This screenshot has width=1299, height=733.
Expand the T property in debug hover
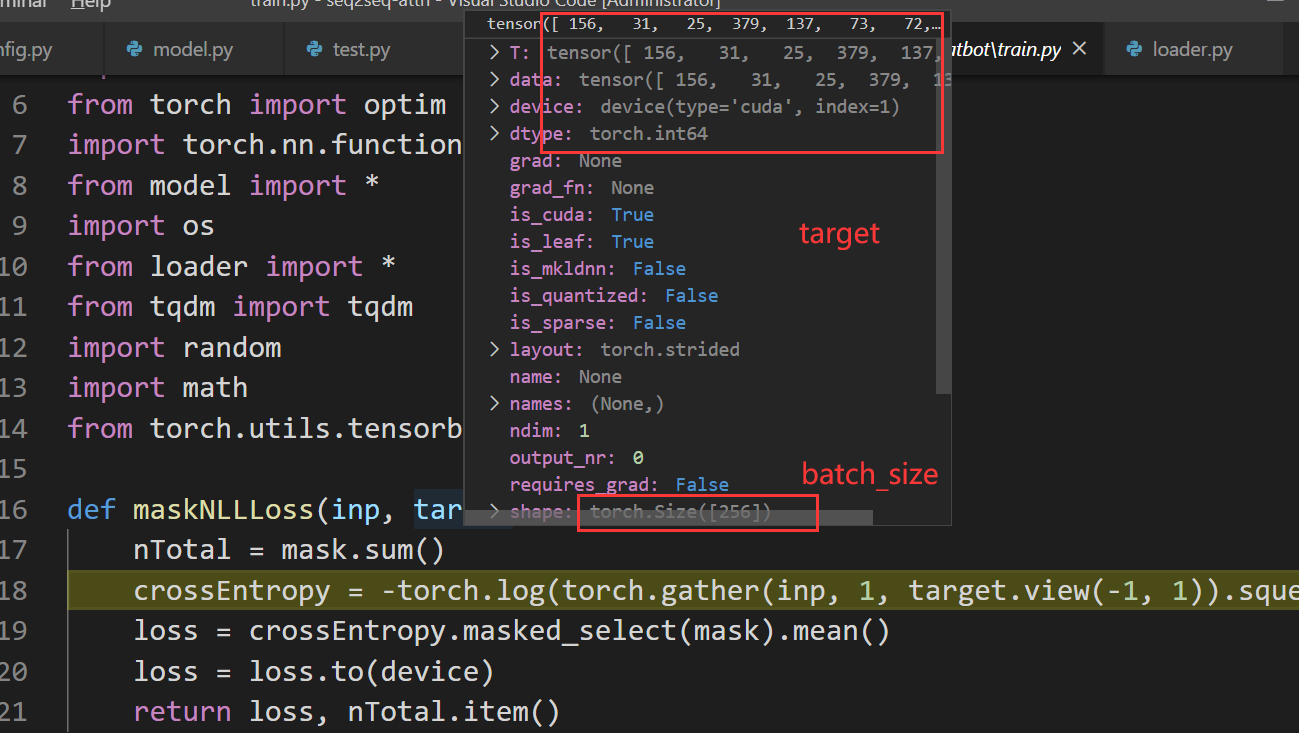click(494, 53)
